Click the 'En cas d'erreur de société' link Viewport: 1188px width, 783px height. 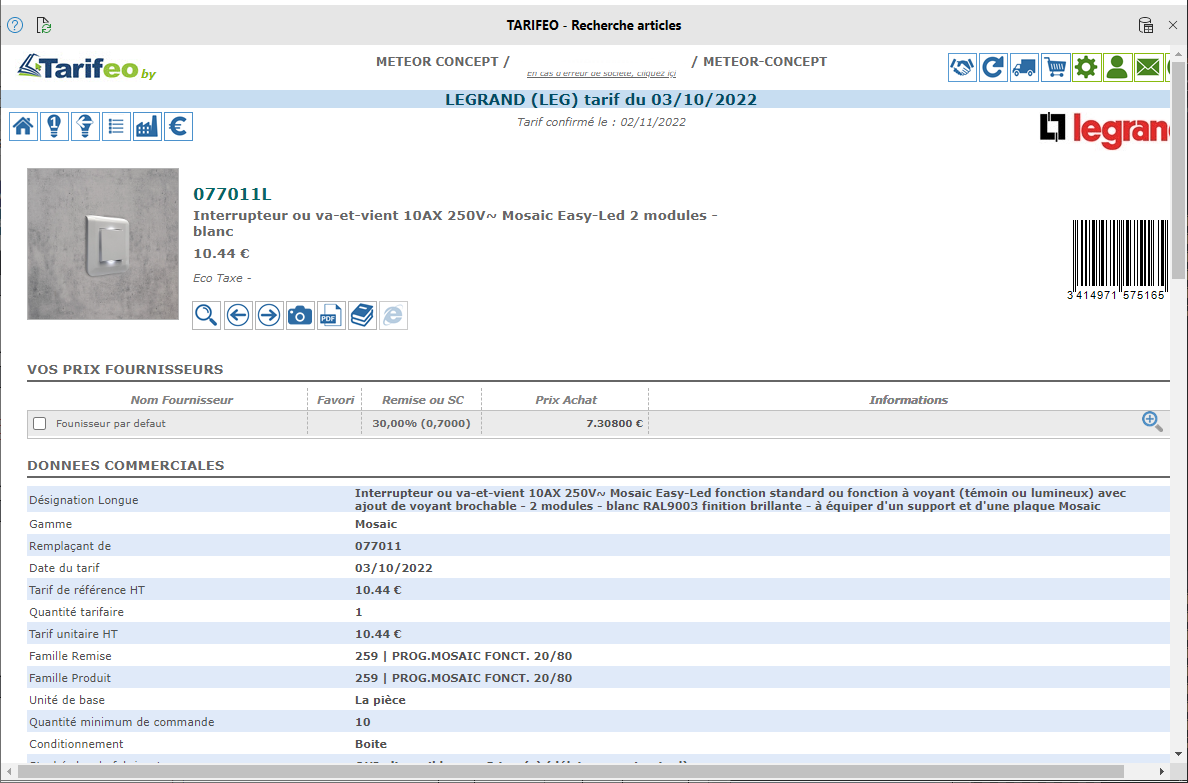coord(602,74)
